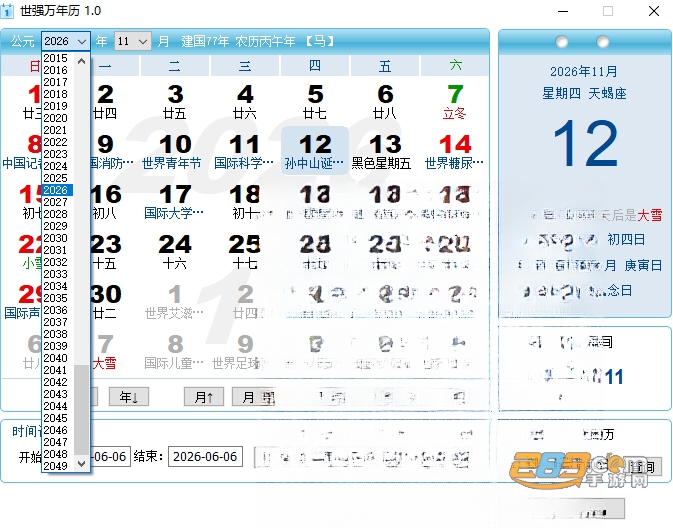673x528 pixels.
Task: Select November 14 世界糖尿 cell
Action: coord(455,151)
